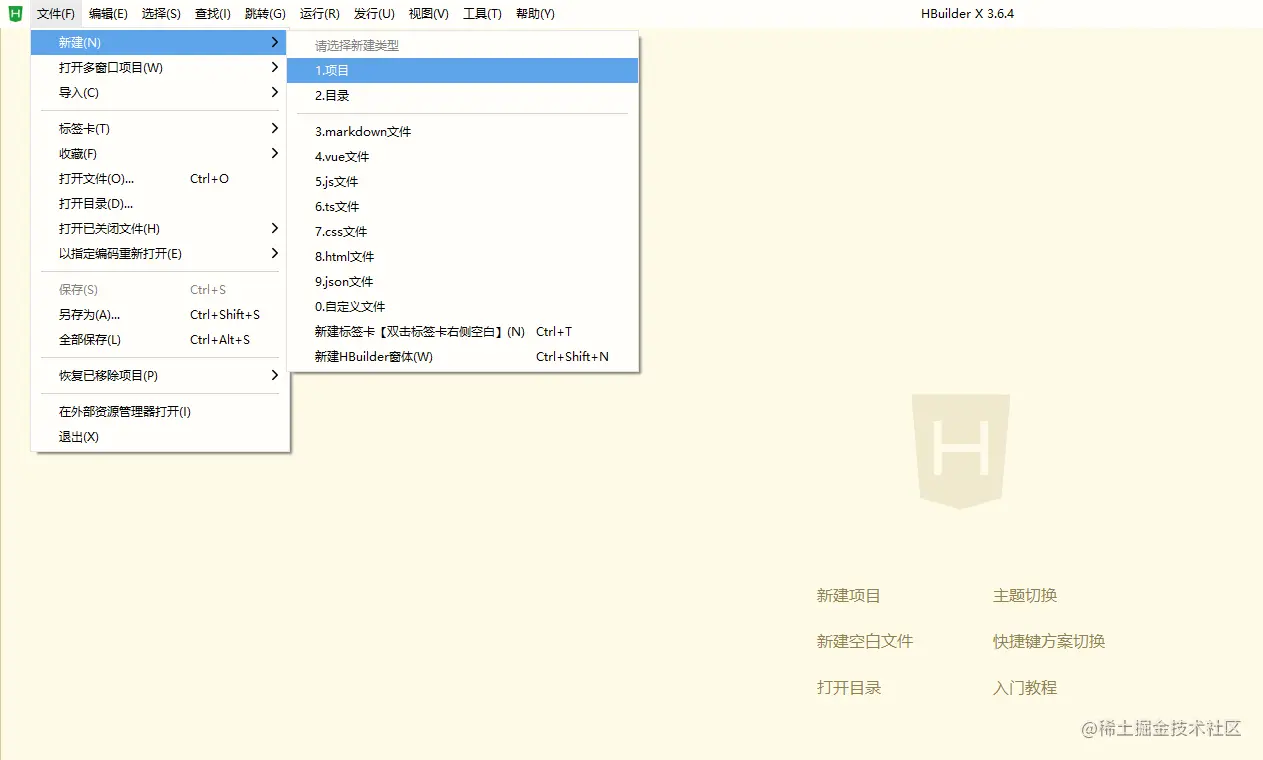1263x760 pixels.
Task: Open the 运行(R) menu
Action: [320, 14]
